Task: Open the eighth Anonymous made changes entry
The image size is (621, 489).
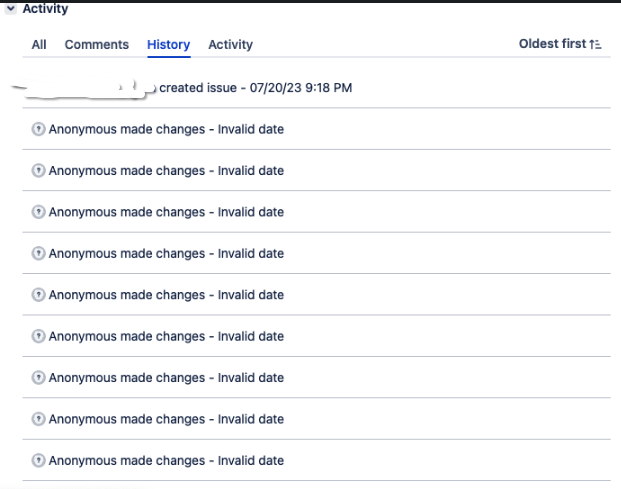Action: 316,419
